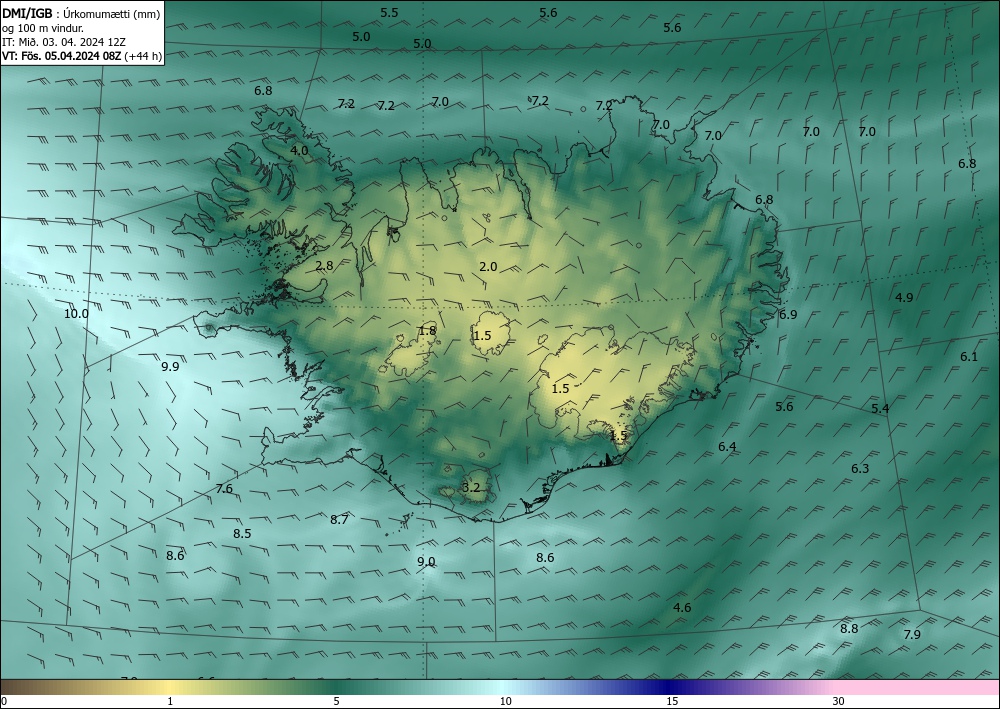
Task: Click the 4.0 value over the Westfjords
Action: tap(299, 150)
